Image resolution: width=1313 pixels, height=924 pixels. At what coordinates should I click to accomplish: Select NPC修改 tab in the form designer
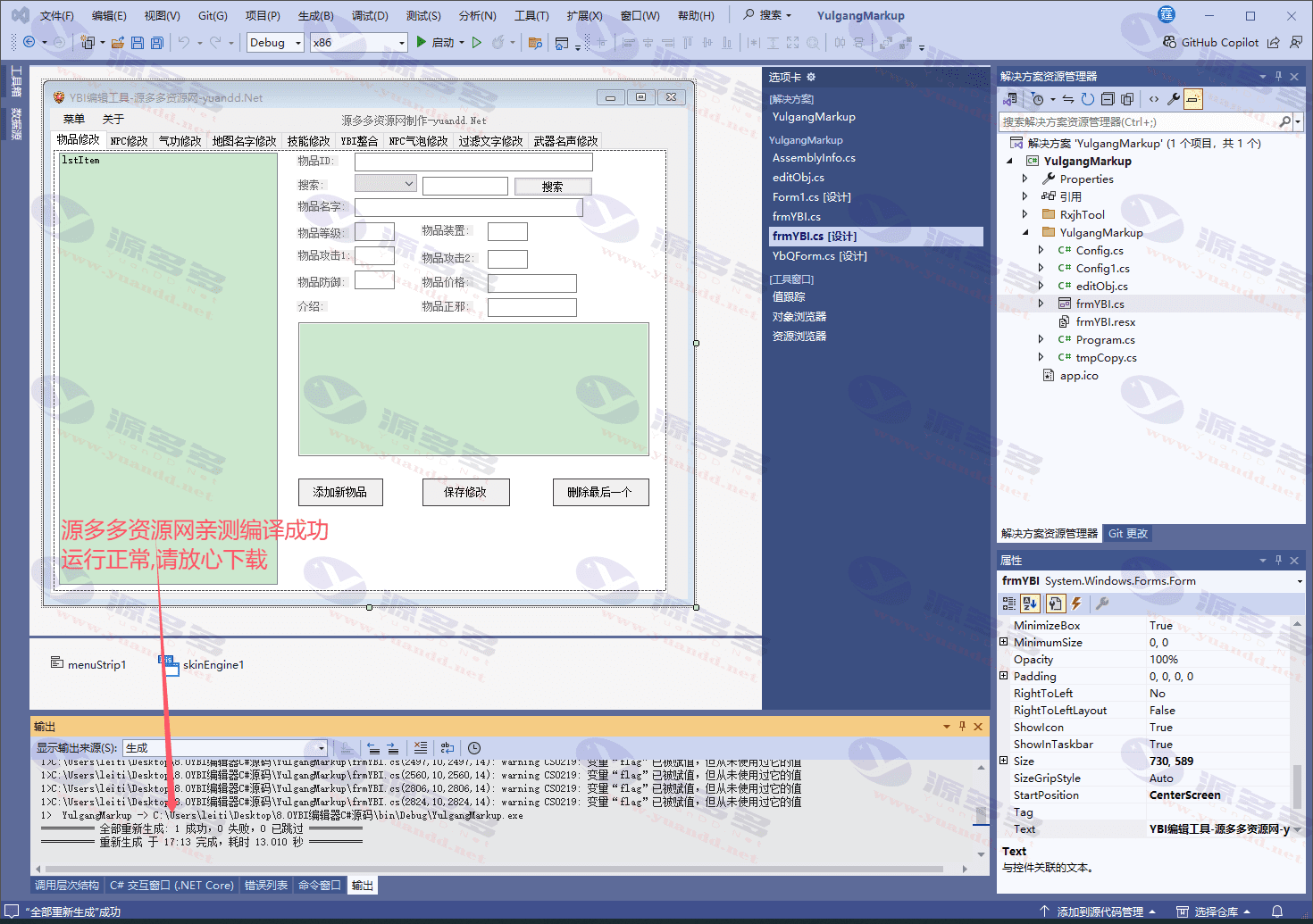pos(129,141)
